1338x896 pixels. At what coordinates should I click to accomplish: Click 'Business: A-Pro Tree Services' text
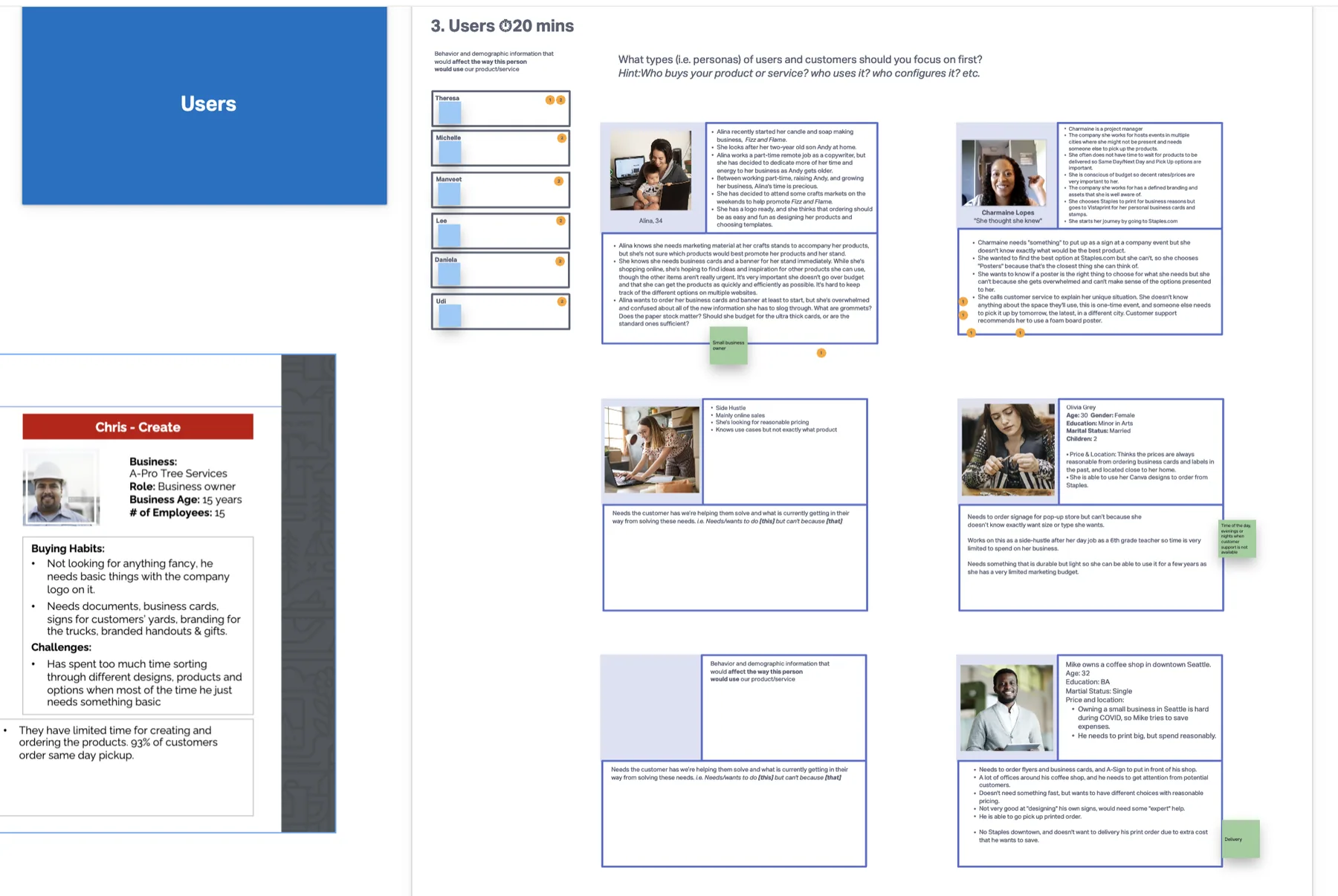[x=178, y=467]
